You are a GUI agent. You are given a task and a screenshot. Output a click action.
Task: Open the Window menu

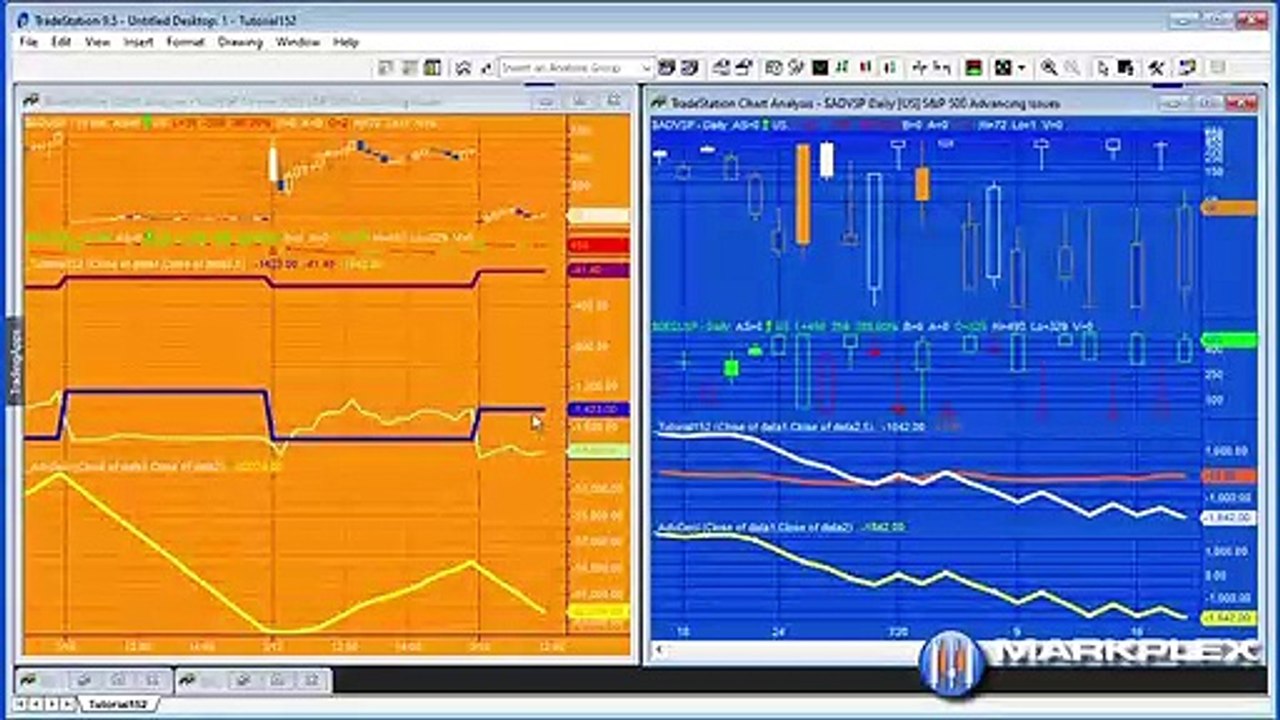[x=297, y=42]
